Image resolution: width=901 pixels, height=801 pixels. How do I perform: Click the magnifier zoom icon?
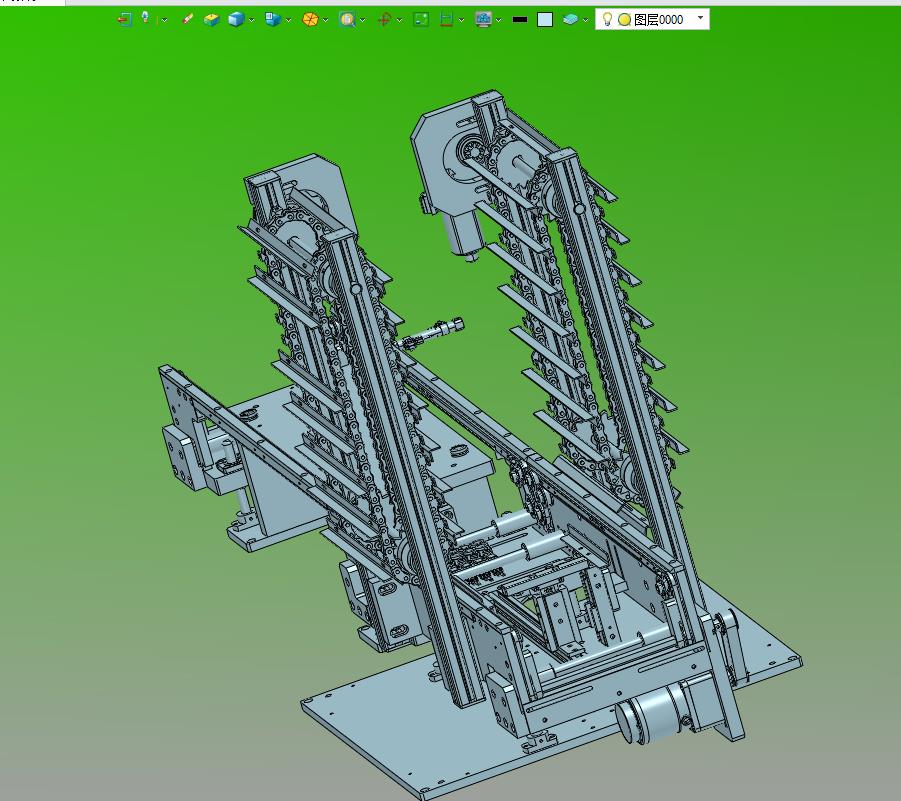pyautogui.click(x=347, y=20)
